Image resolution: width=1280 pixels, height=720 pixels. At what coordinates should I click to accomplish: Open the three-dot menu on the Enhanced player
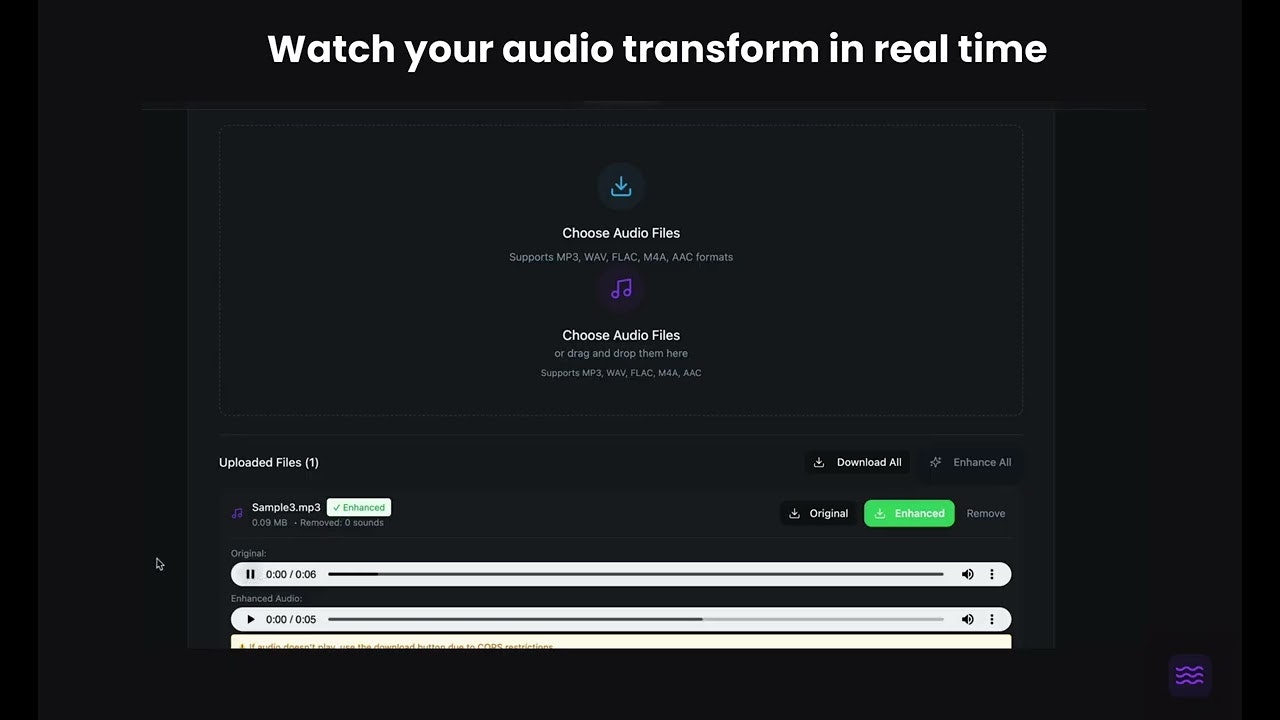click(x=991, y=619)
